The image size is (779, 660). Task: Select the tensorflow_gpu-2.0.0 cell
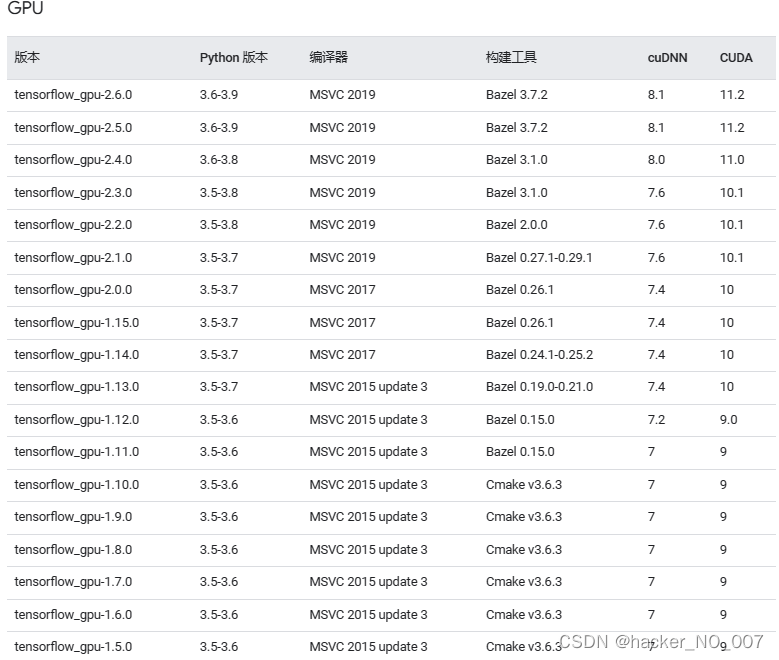(x=73, y=290)
